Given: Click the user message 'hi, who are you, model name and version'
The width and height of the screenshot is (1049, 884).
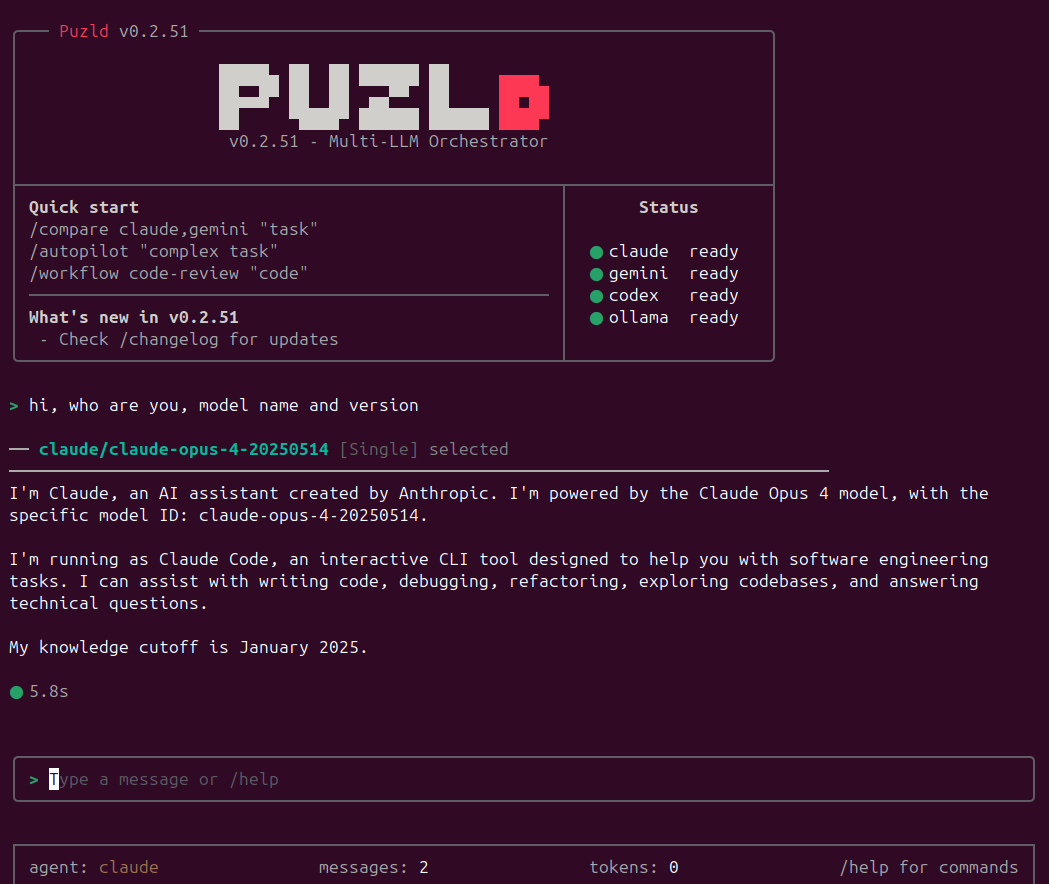Looking at the screenshot, I should 223,406.
